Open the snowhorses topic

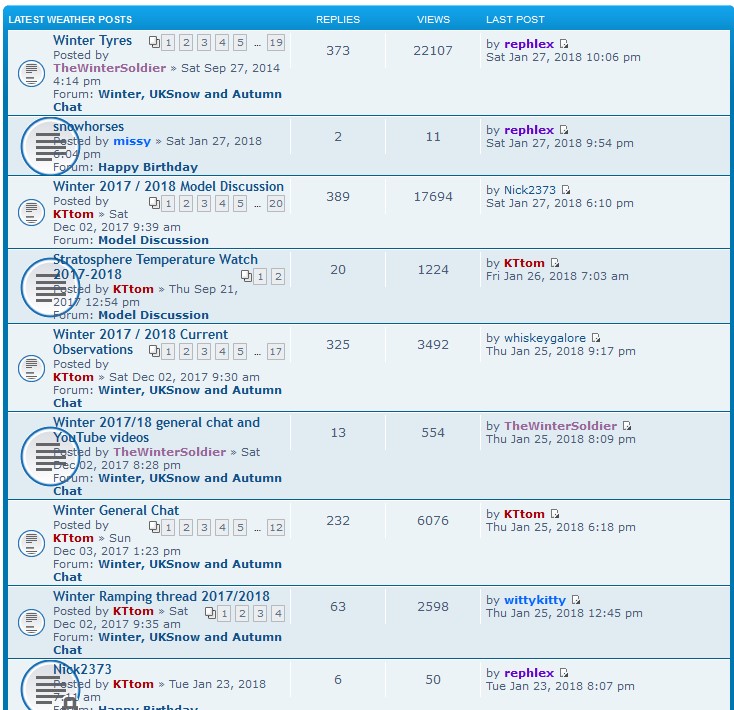[88, 127]
